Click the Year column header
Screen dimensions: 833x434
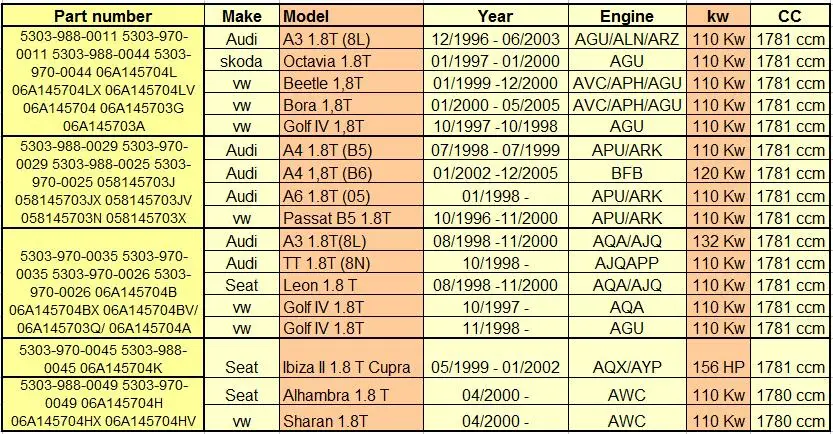[496, 16]
